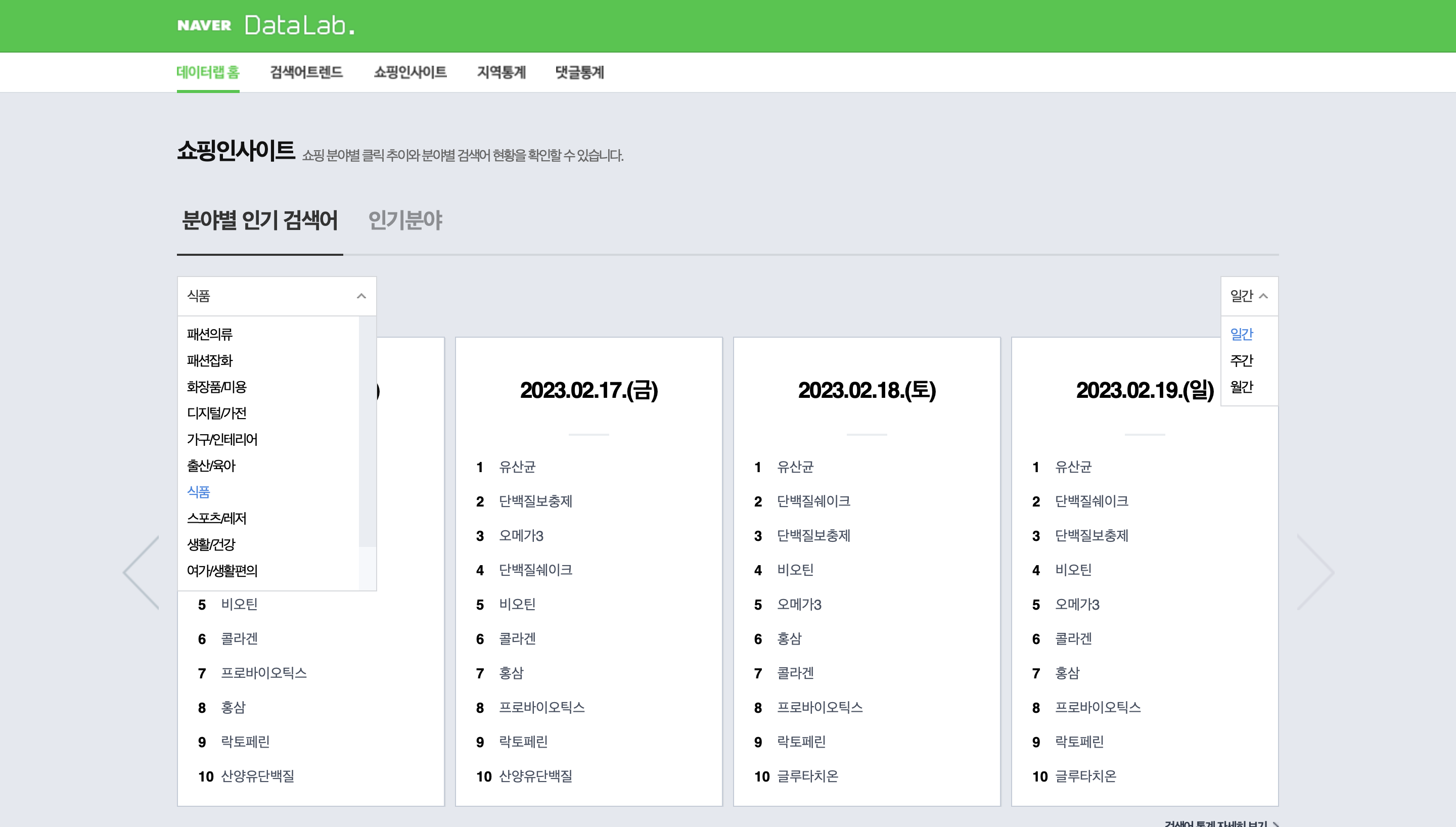This screenshot has width=1456, height=827.
Task: Click the next dates right arrow
Action: pyautogui.click(x=1315, y=573)
